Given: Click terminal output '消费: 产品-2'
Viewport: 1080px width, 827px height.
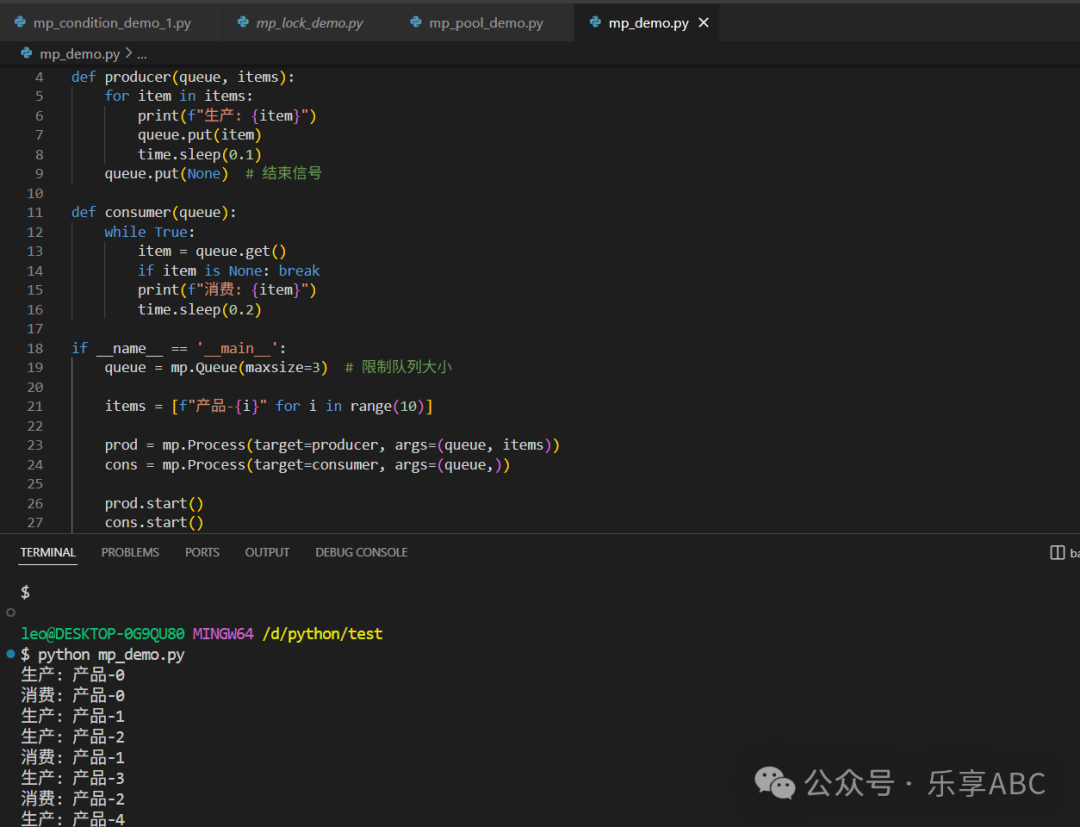Looking at the screenshot, I should (x=72, y=799).
